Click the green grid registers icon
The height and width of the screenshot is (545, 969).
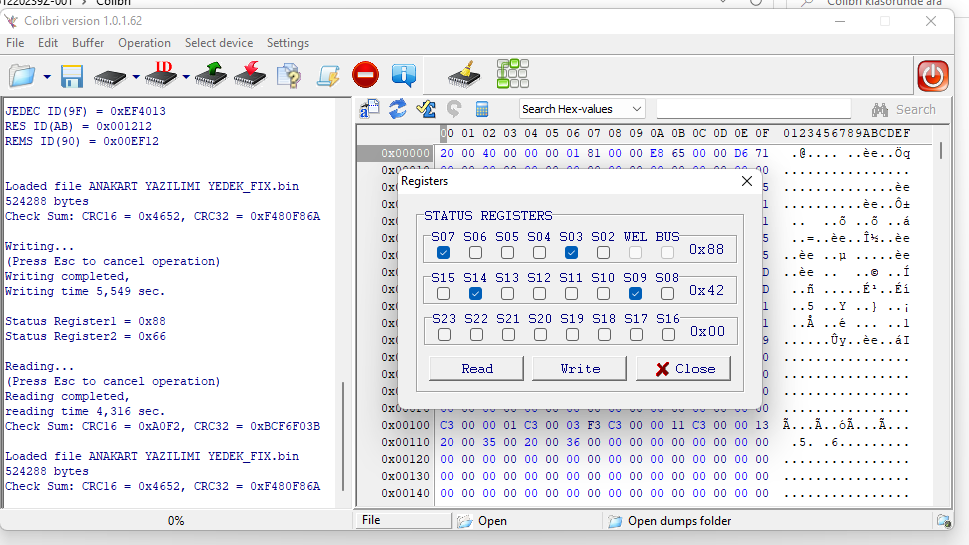click(512, 74)
